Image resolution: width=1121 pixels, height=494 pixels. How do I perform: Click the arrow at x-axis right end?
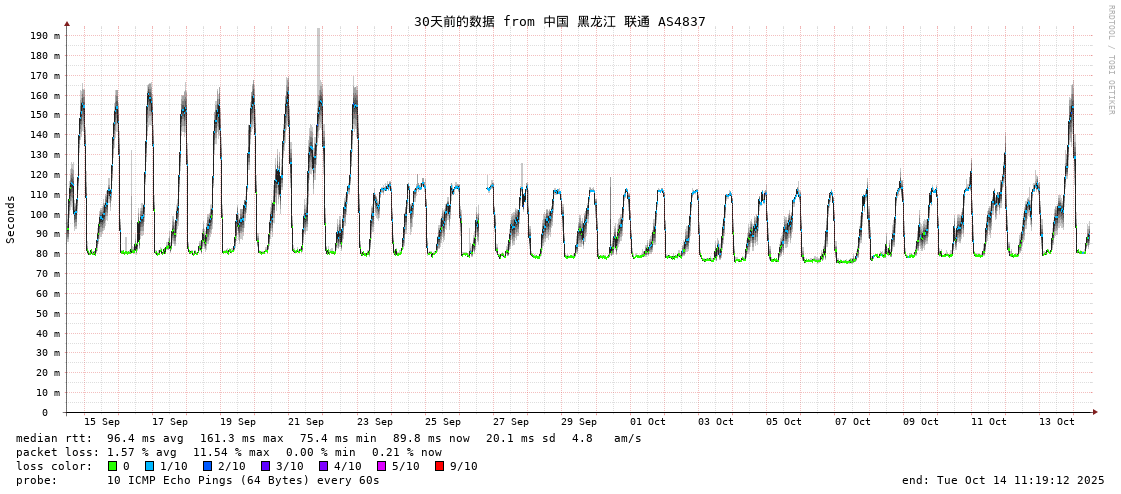(x=1095, y=412)
